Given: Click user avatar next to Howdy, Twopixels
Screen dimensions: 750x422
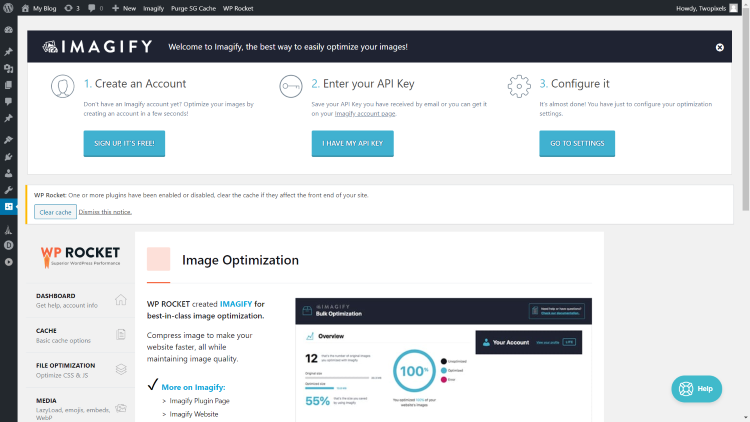Looking at the screenshot, I should tap(733, 8).
